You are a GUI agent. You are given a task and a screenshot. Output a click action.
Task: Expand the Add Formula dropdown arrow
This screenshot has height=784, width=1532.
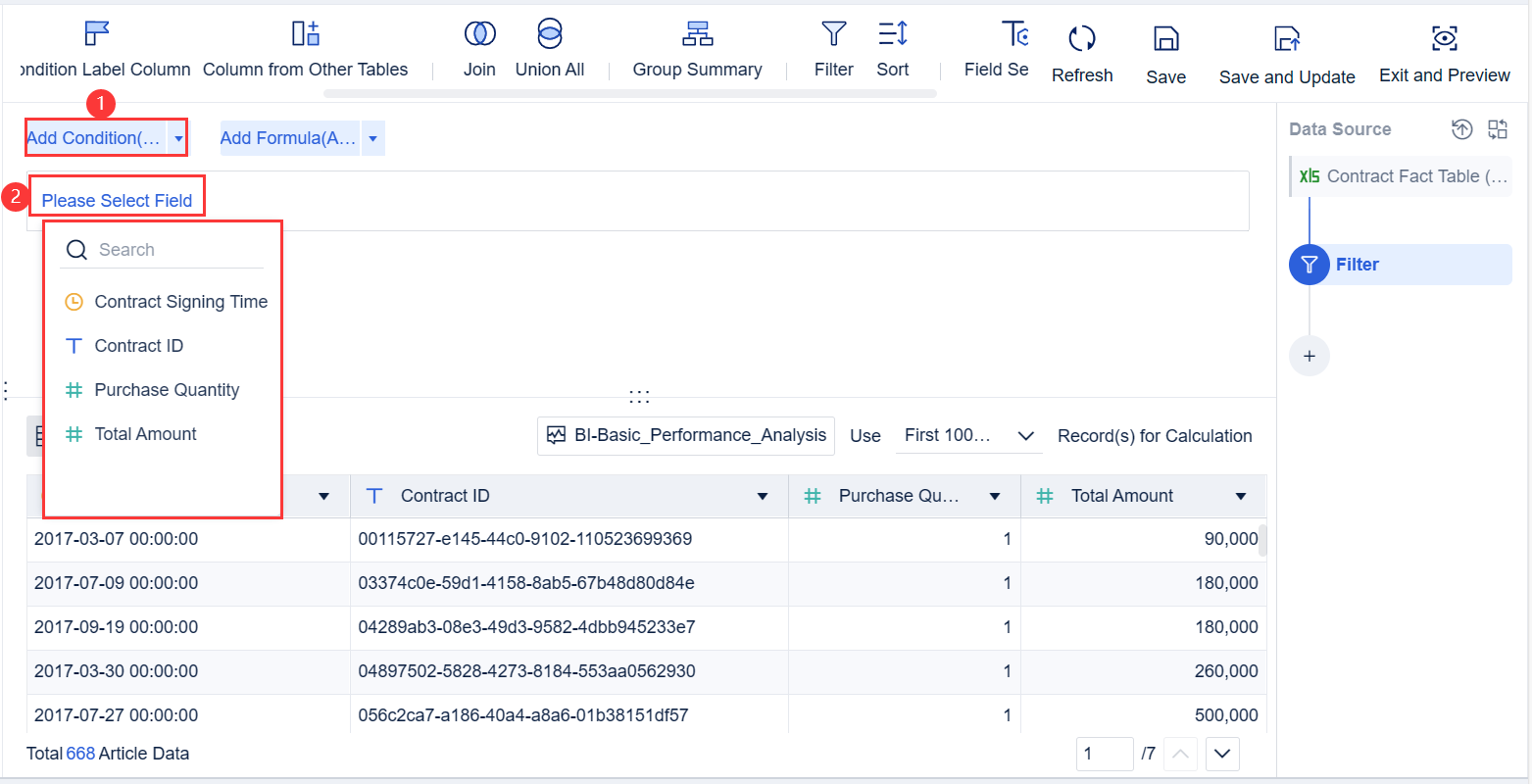[x=372, y=139]
